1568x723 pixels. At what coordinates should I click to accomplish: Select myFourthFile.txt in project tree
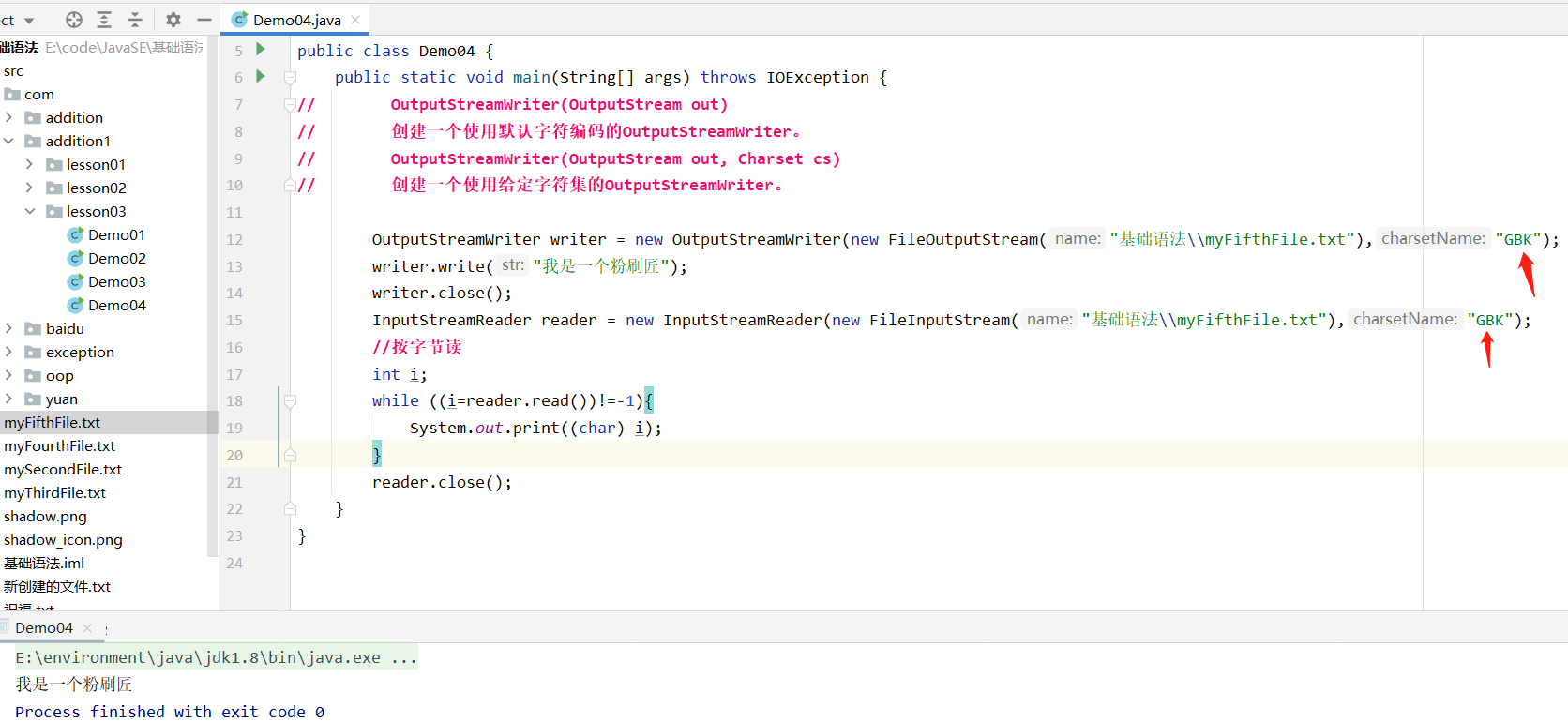[x=59, y=445]
